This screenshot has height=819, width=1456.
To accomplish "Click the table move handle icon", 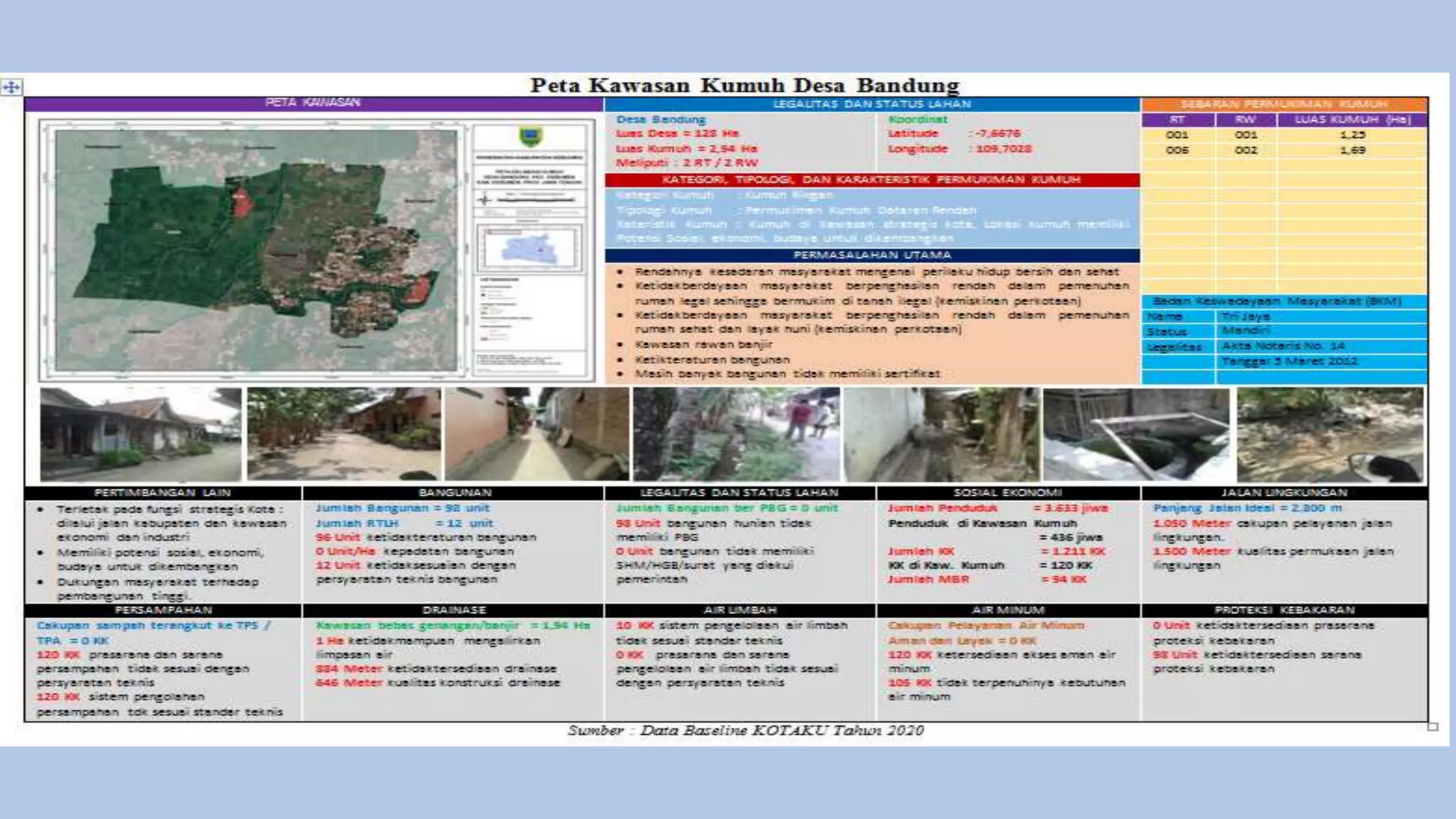I will click(x=11, y=87).
